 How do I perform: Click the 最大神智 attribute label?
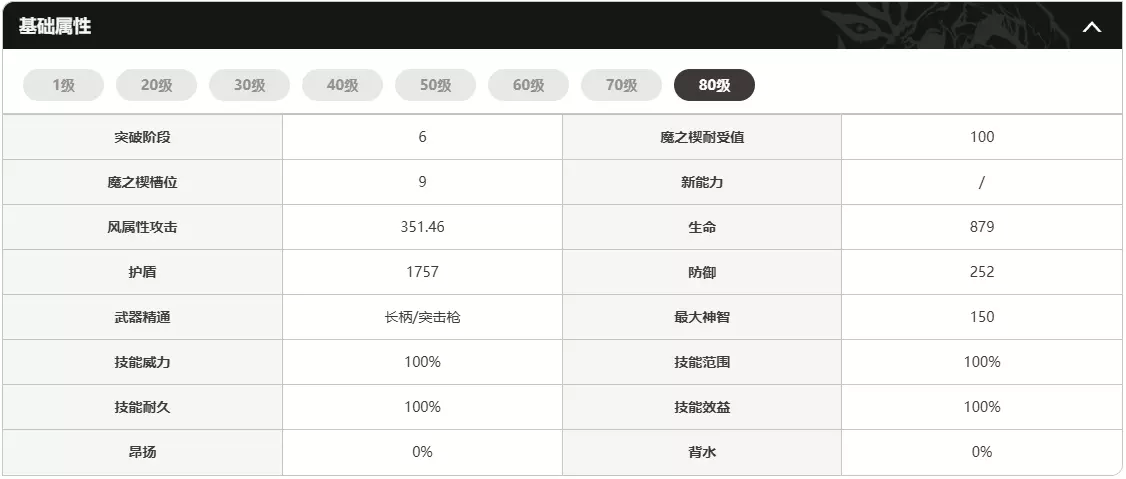pyautogui.click(x=702, y=317)
